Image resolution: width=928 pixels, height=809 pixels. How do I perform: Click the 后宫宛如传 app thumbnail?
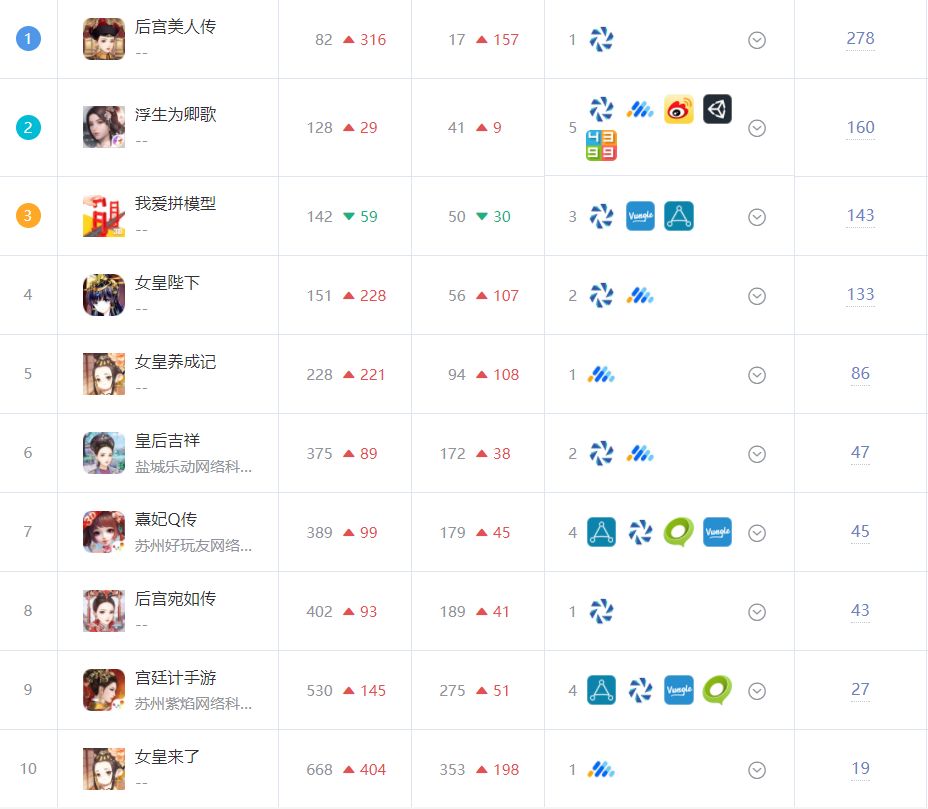(x=104, y=611)
